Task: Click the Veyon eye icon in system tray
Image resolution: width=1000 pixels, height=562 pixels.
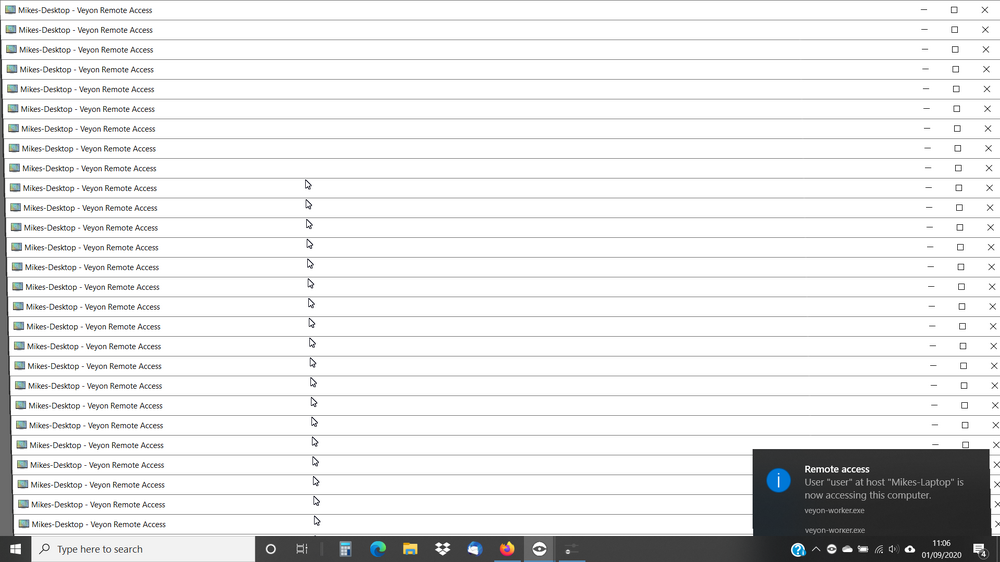Action: [832, 549]
